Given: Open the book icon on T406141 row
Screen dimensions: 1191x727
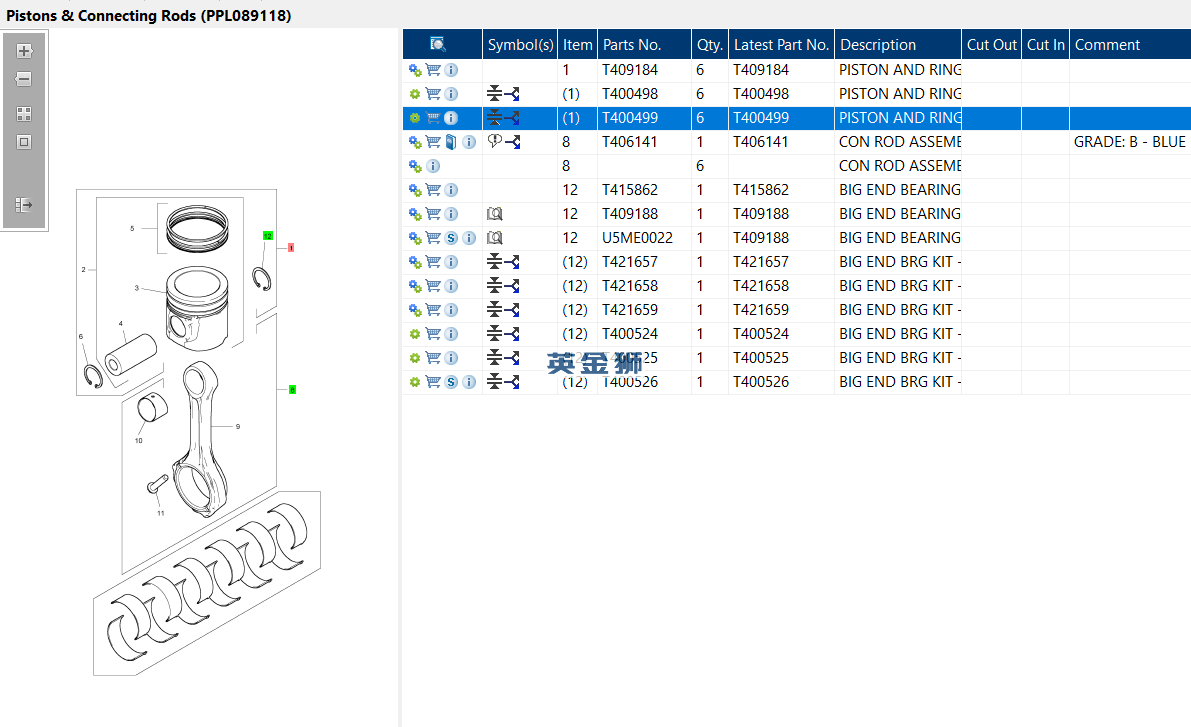Looking at the screenshot, I should pyautogui.click(x=451, y=142).
